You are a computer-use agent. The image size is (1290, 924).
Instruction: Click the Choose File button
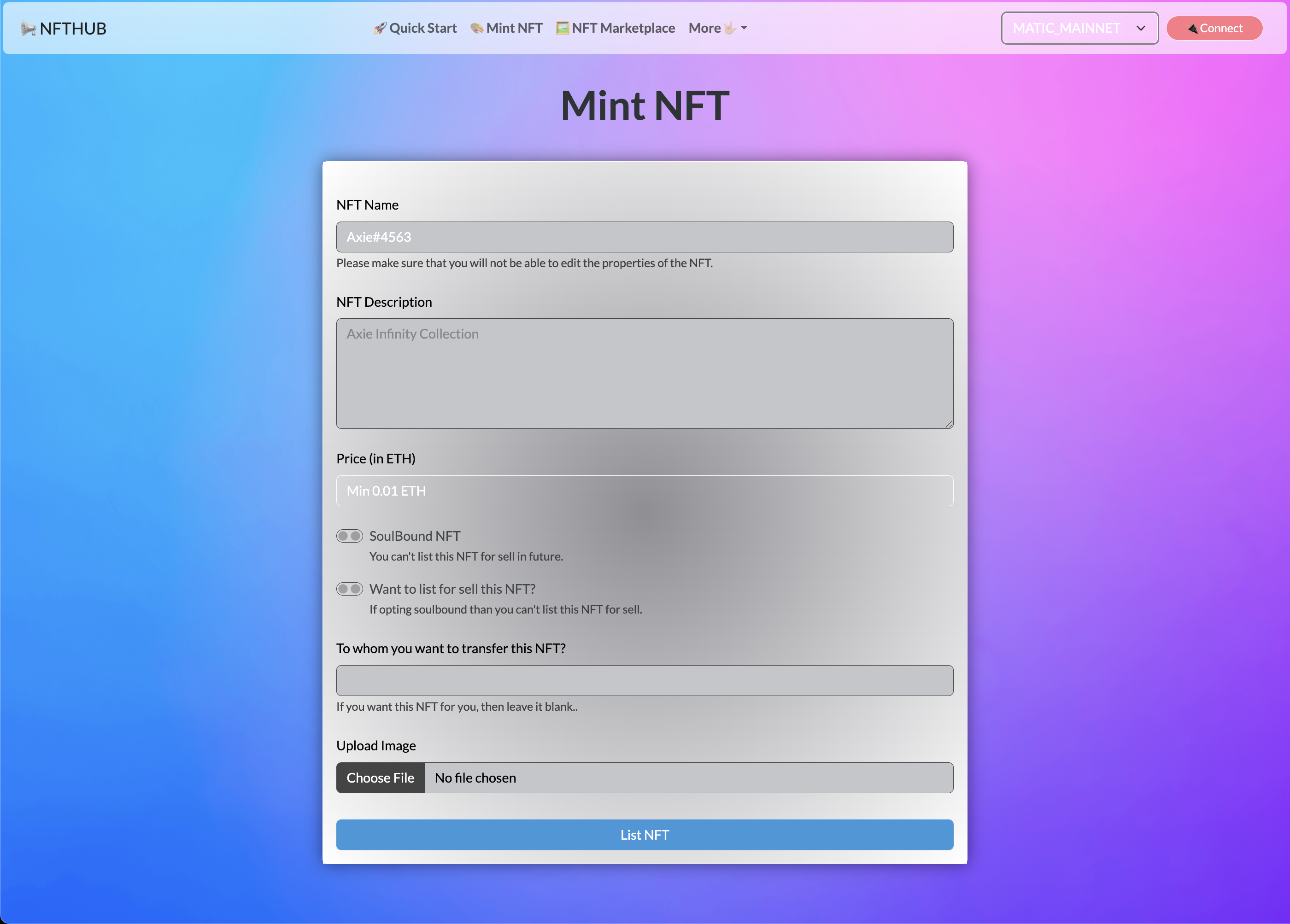coord(380,778)
